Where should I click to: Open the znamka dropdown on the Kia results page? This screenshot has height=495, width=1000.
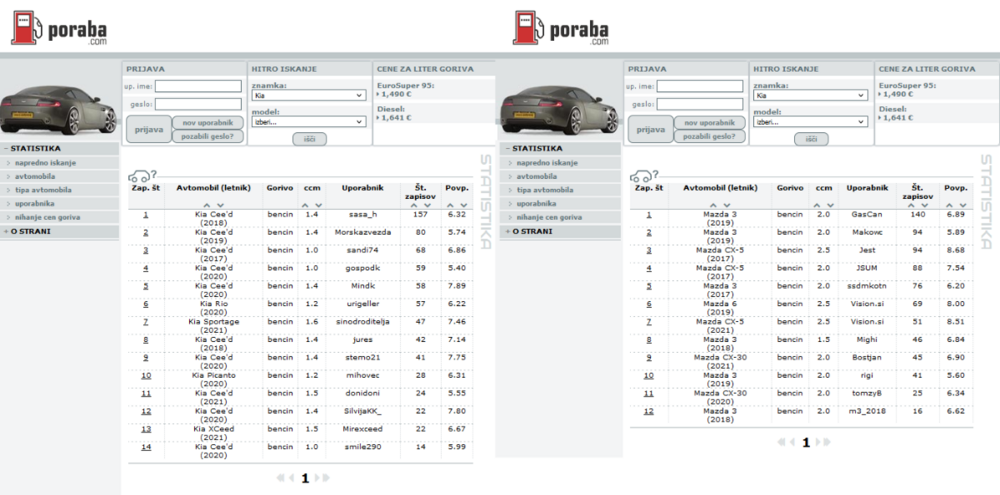tap(310, 96)
